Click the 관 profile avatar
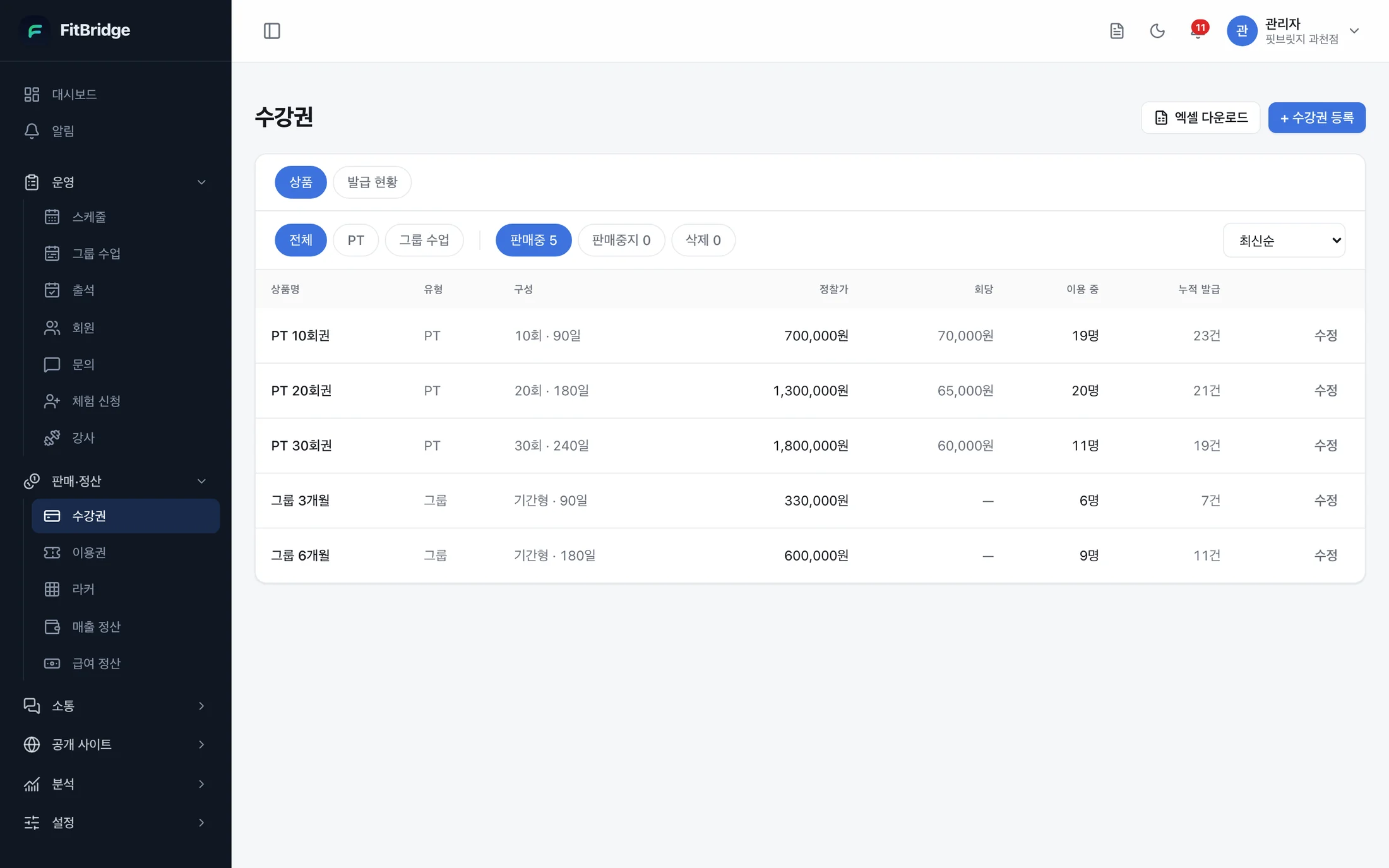 click(x=1241, y=30)
